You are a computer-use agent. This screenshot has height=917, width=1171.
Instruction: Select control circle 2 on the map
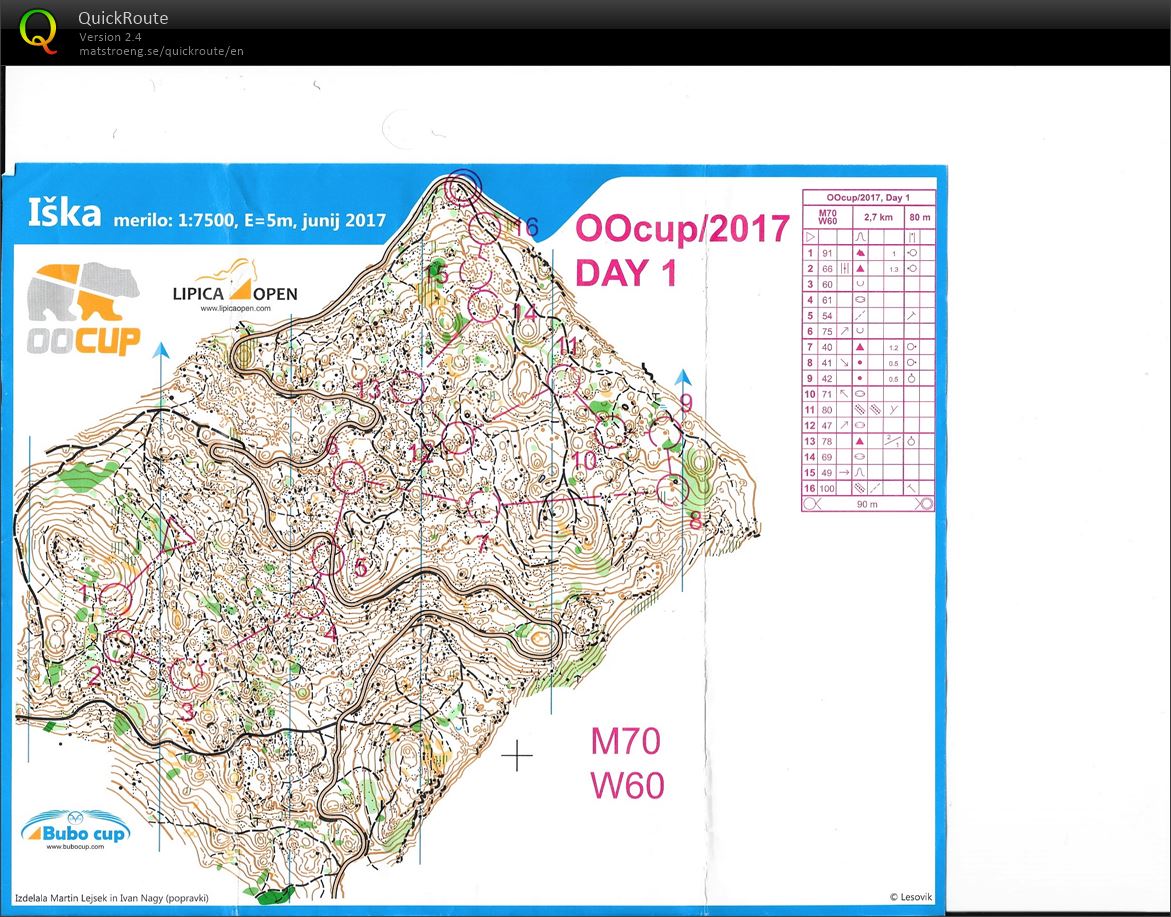click(119, 647)
